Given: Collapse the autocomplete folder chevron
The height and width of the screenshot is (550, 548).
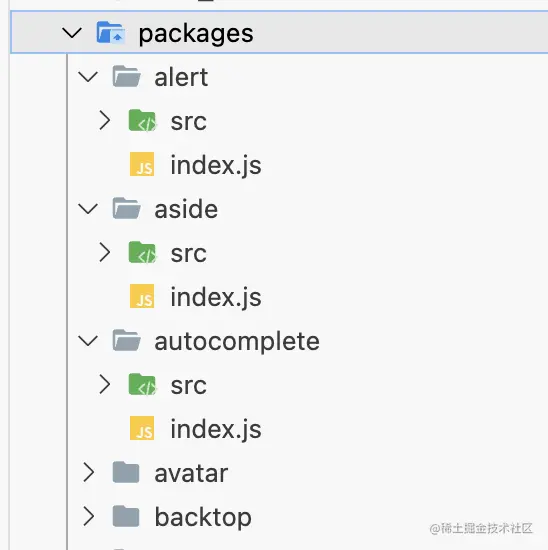Looking at the screenshot, I should pyautogui.click(x=88, y=341).
